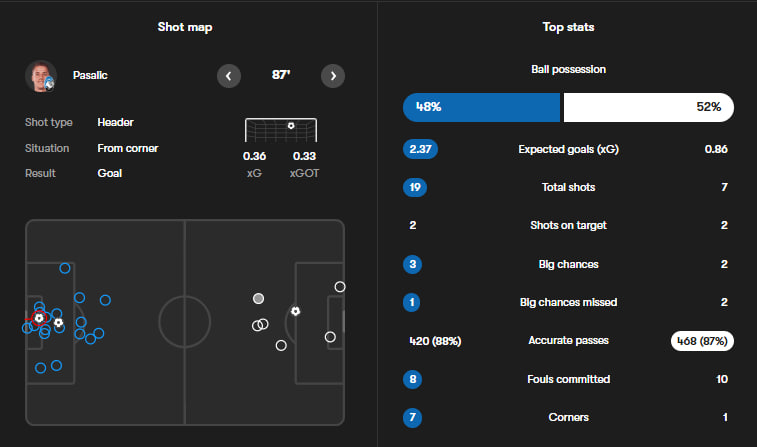Click the Top stats heading
Viewport: 757px width, 447px height.
coord(568,27)
